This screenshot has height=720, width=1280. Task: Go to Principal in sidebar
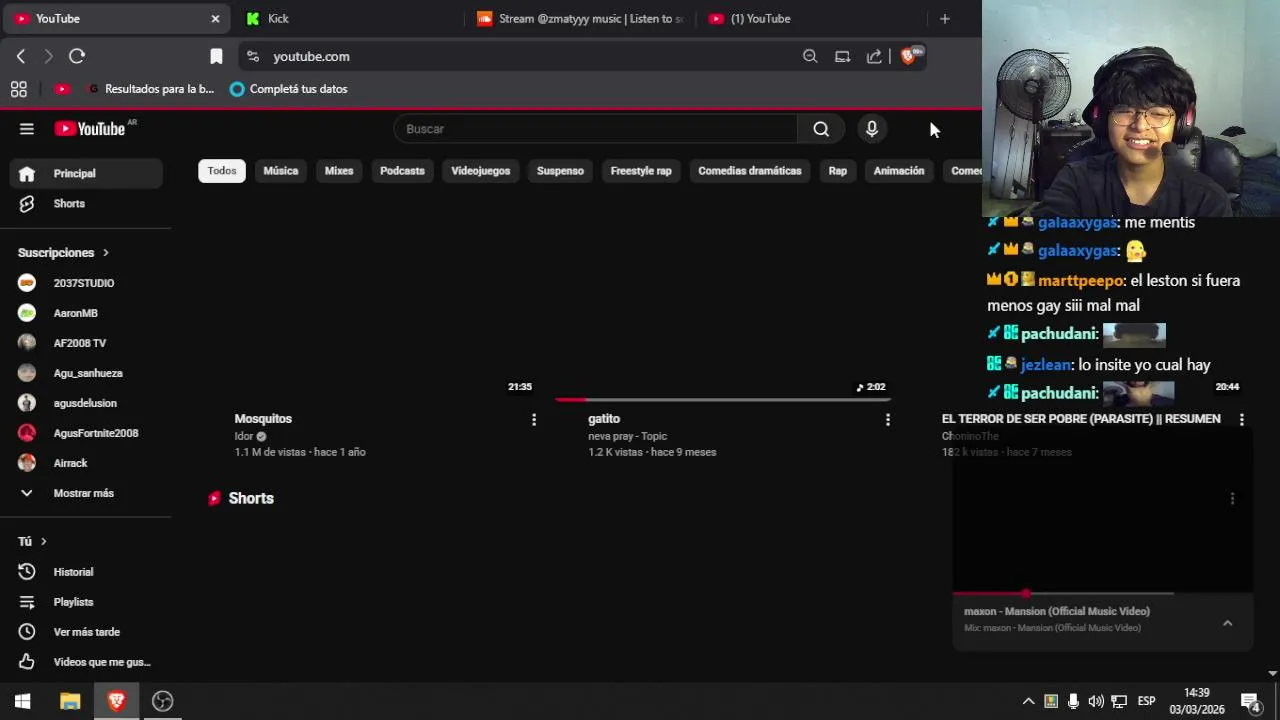[x=86, y=174]
